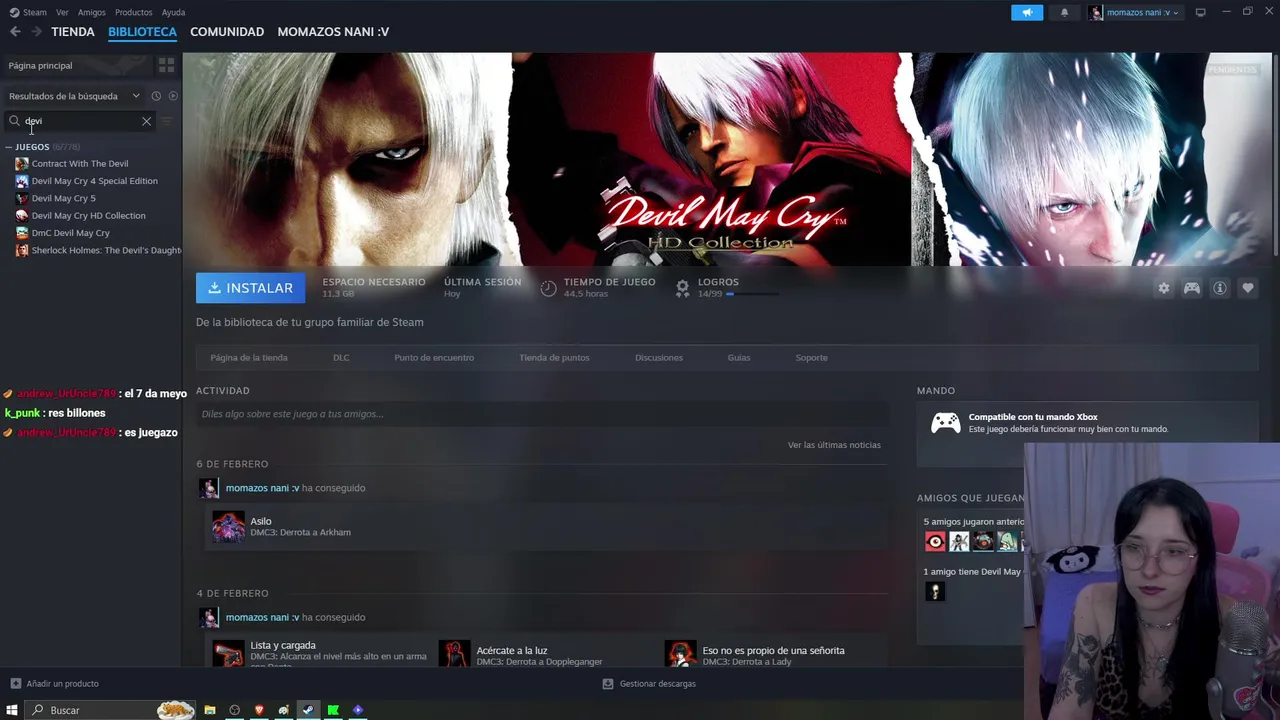Sort library by recent clock icon
Viewport: 1280px width, 720px height.
point(156,96)
